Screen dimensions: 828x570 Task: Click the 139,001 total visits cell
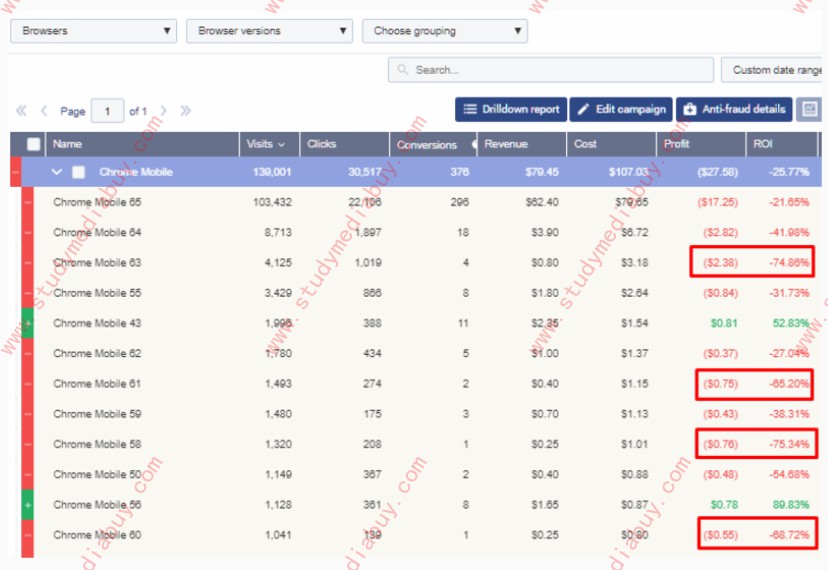click(272, 172)
